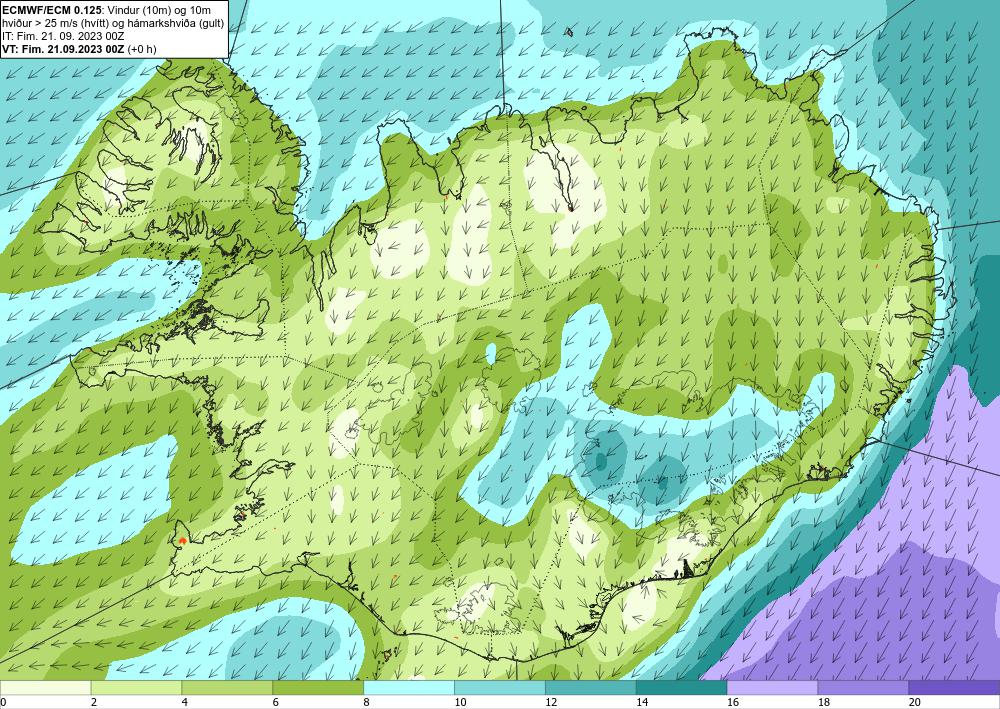Image resolution: width=1000 pixels, height=709 pixels.
Task: Click the light cyan 8–10 m/s legend swatch
Action: pyautogui.click(x=409, y=687)
